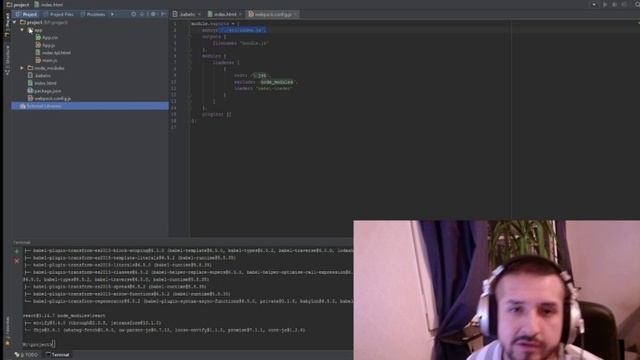This screenshot has width=640, height=360.
Task: Click the module.exports line in editor
Action: coord(215,24)
